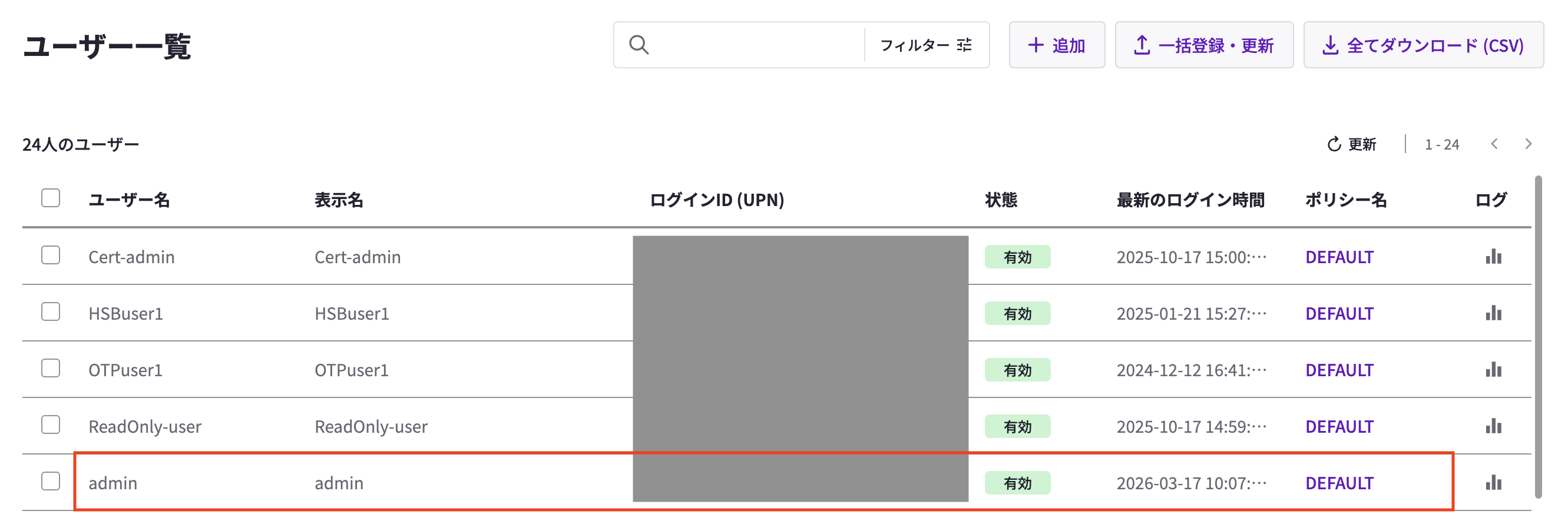Open log chart for HSBuser1

pyautogui.click(x=1494, y=313)
